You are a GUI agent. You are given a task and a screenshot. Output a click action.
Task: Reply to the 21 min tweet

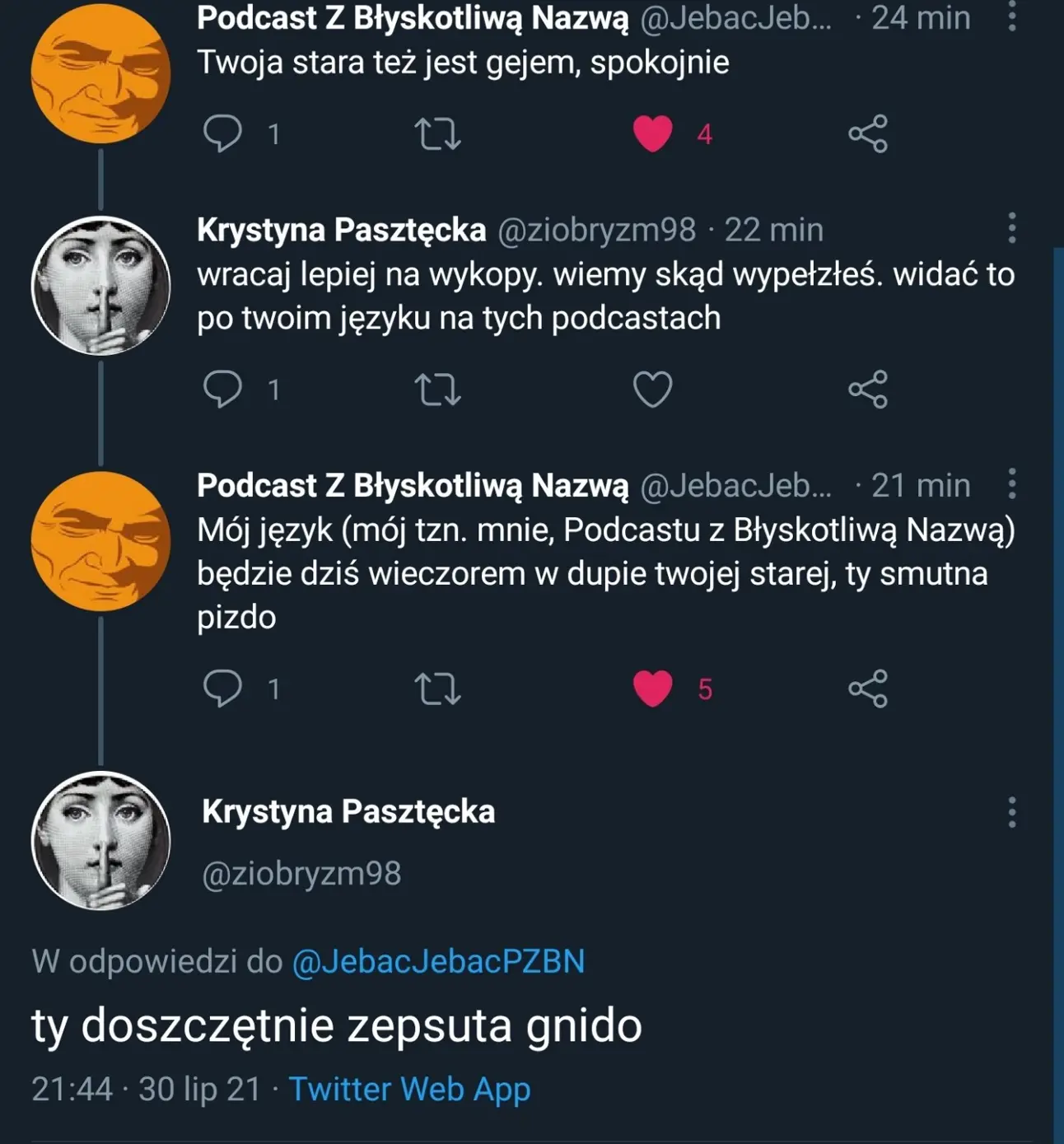tap(222, 689)
